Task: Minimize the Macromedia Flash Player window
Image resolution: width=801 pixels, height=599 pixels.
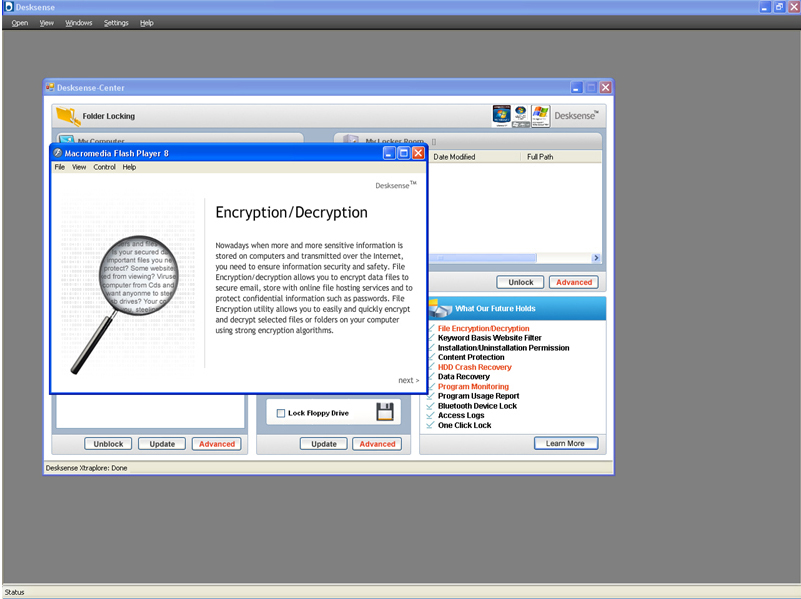Action: pyautogui.click(x=389, y=153)
